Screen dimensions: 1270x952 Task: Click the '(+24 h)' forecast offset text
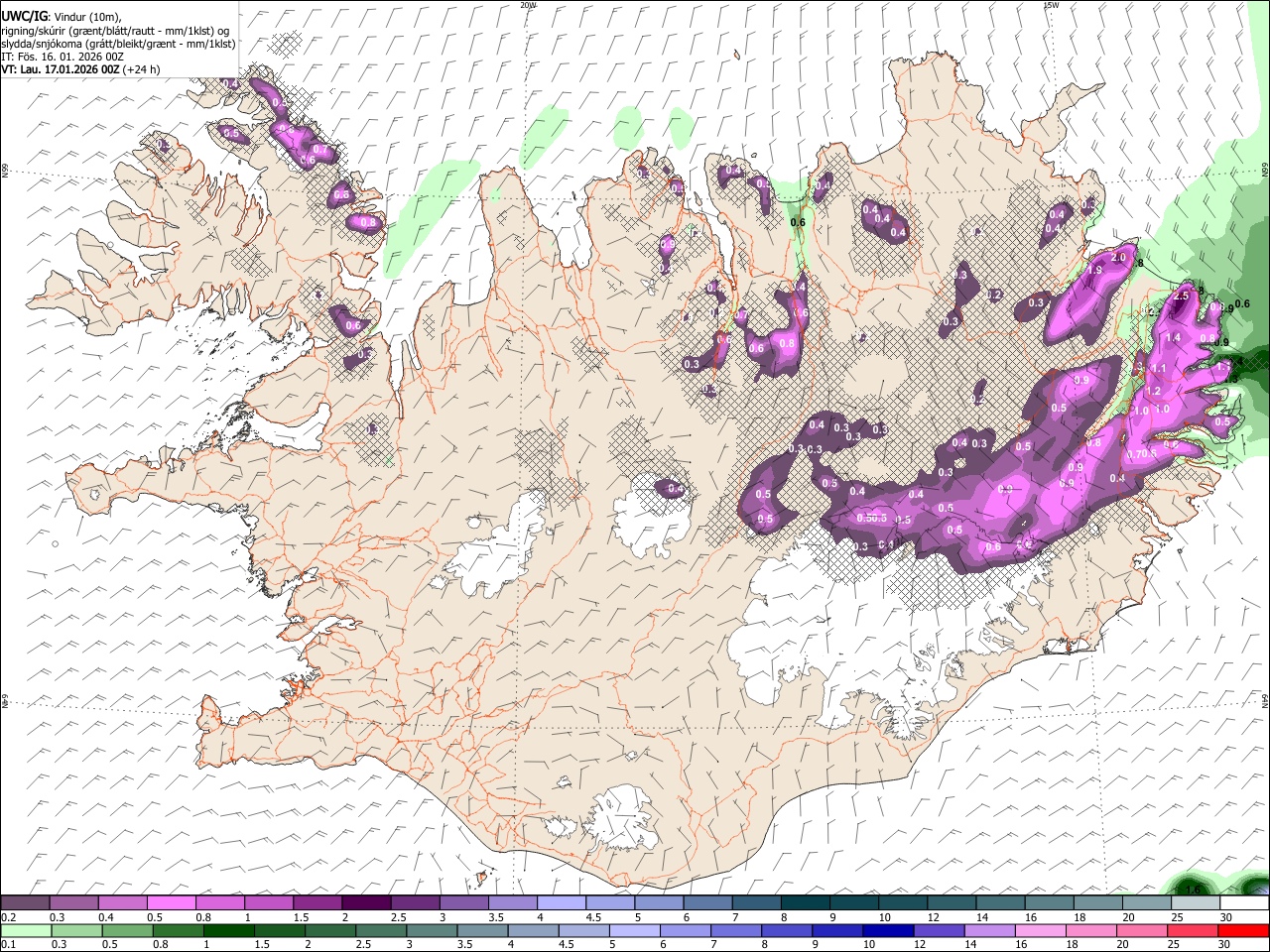pos(141,69)
